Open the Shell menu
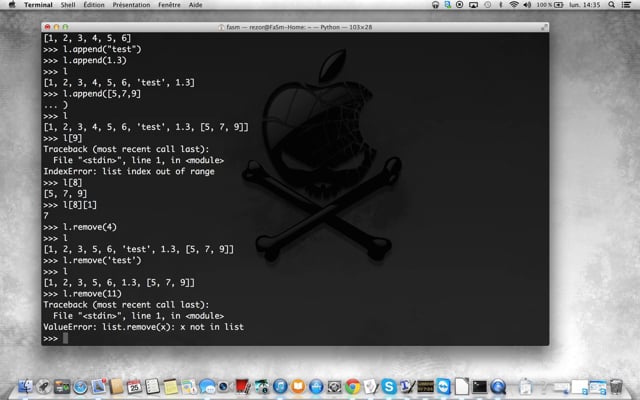 pos(68,5)
